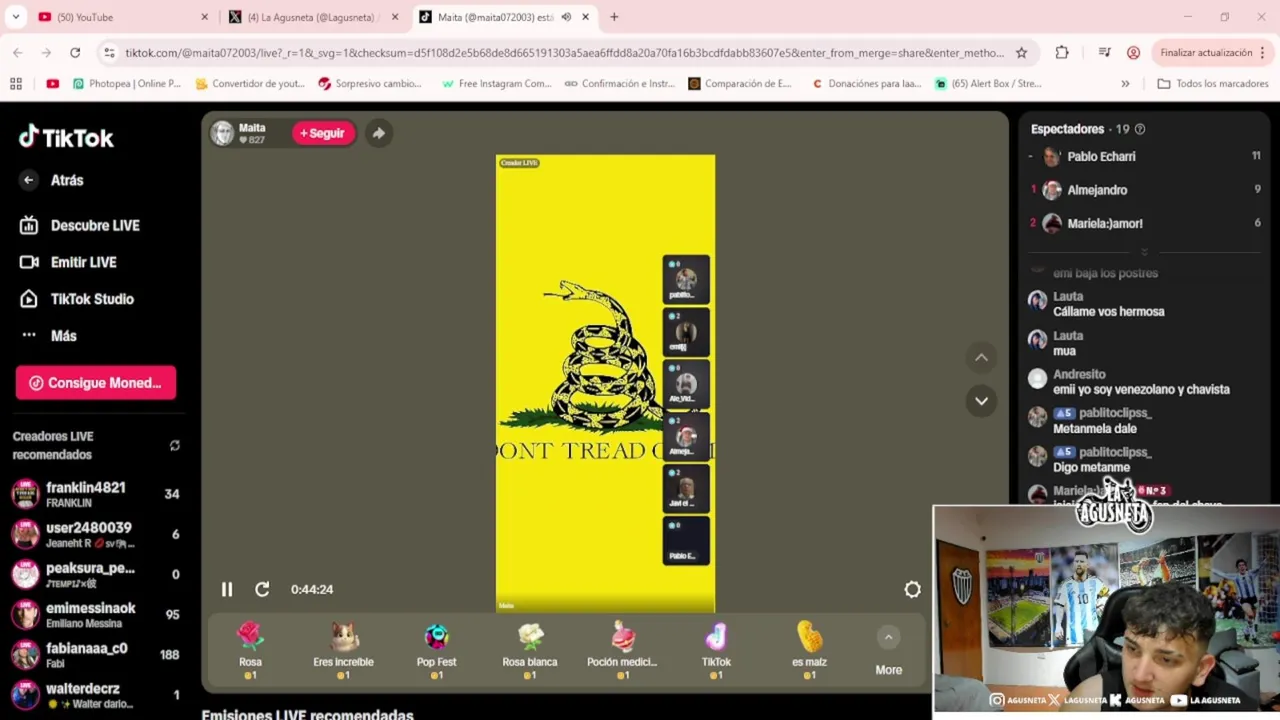Open peaksura_pe live creator
1280x720 pixels.
pyautogui.click(x=95, y=574)
